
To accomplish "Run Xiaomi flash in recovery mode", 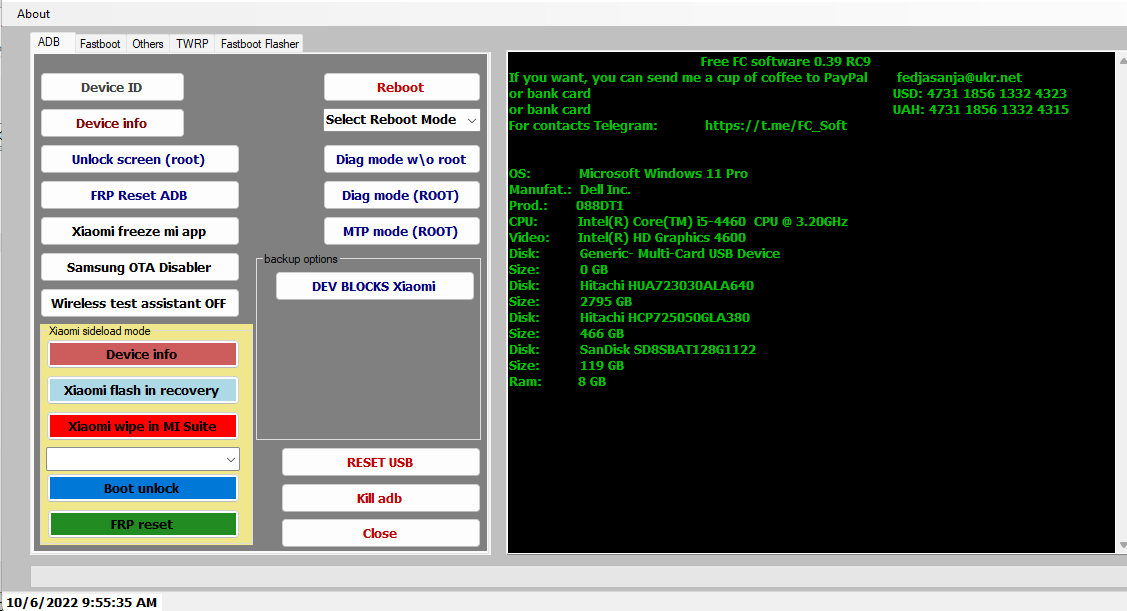I will click(x=142, y=390).
